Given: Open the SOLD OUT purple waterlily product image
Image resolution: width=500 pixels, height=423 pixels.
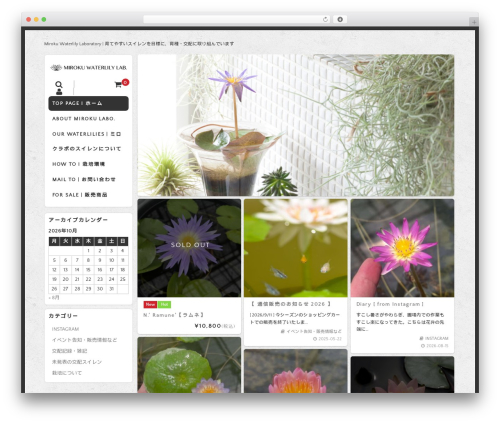Looking at the screenshot, I should 189,248.
